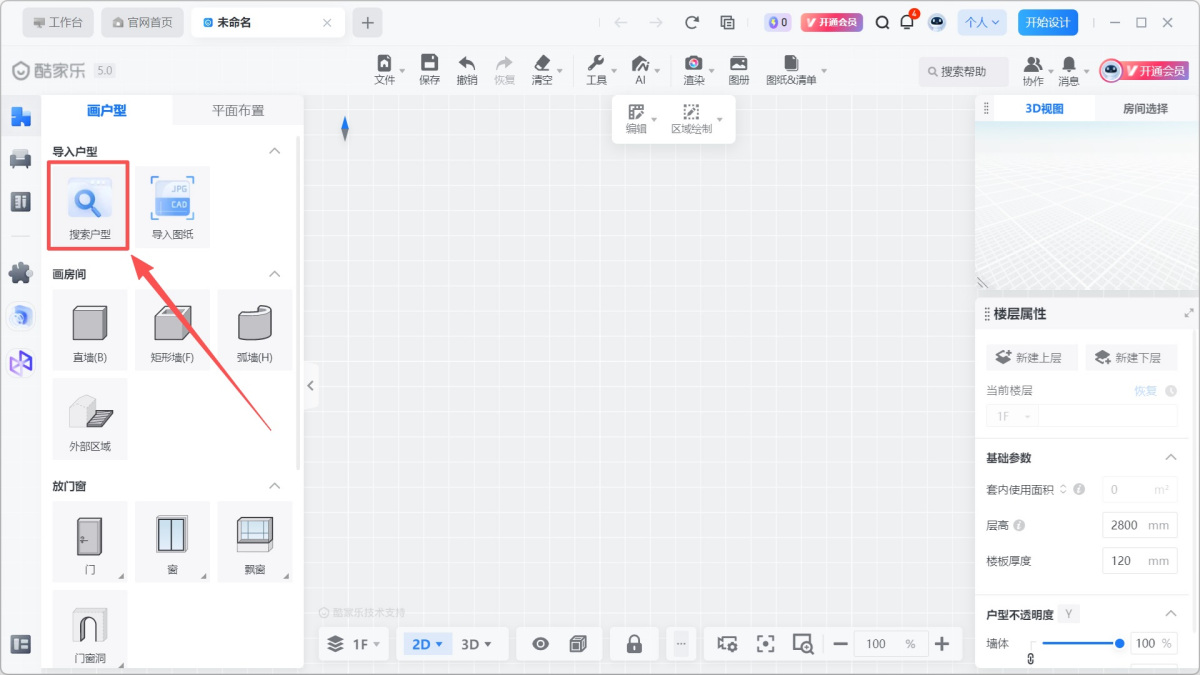Switch to the 房间选择 tab
Screen dimensions: 1200x675
coord(1145,109)
